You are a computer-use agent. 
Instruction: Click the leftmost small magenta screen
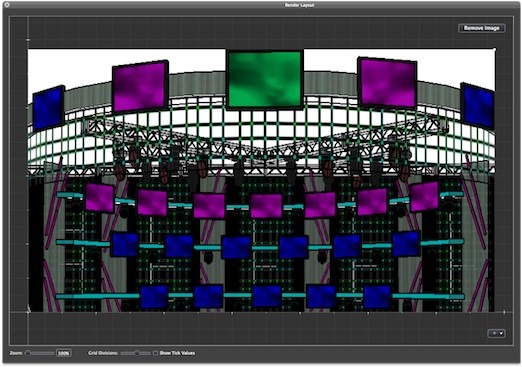(x=99, y=198)
